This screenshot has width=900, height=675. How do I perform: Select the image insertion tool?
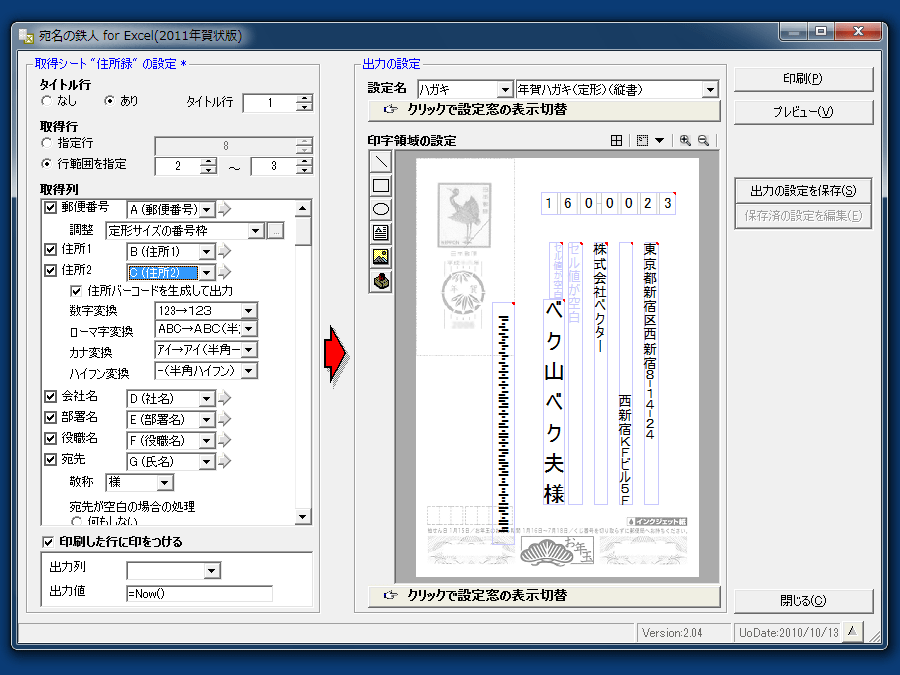tap(381, 257)
